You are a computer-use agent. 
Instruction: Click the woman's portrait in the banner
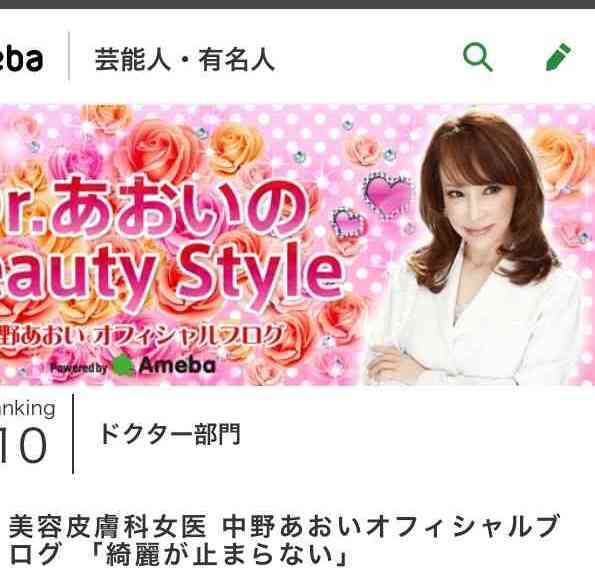click(x=474, y=249)
